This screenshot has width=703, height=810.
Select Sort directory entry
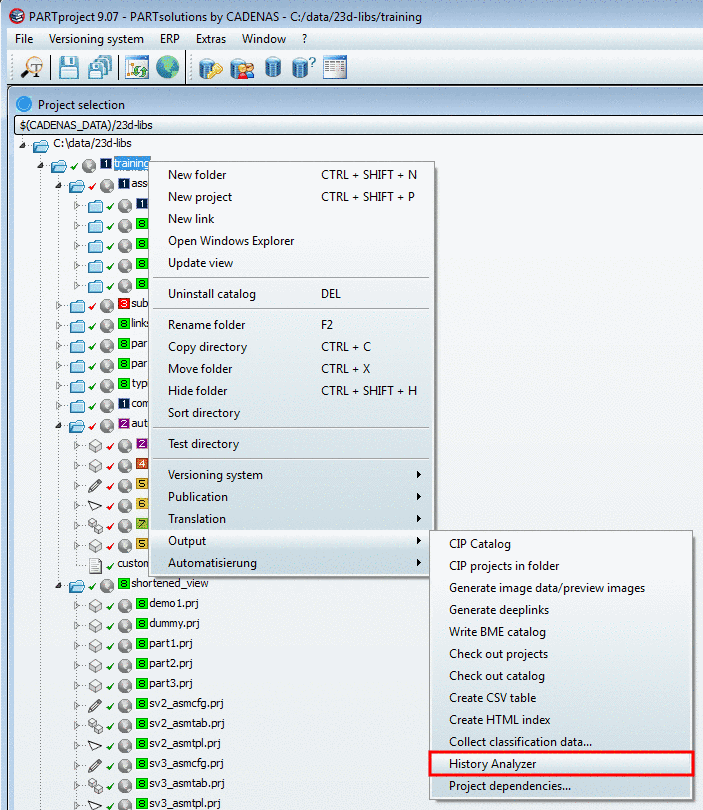tap(291, 413)
